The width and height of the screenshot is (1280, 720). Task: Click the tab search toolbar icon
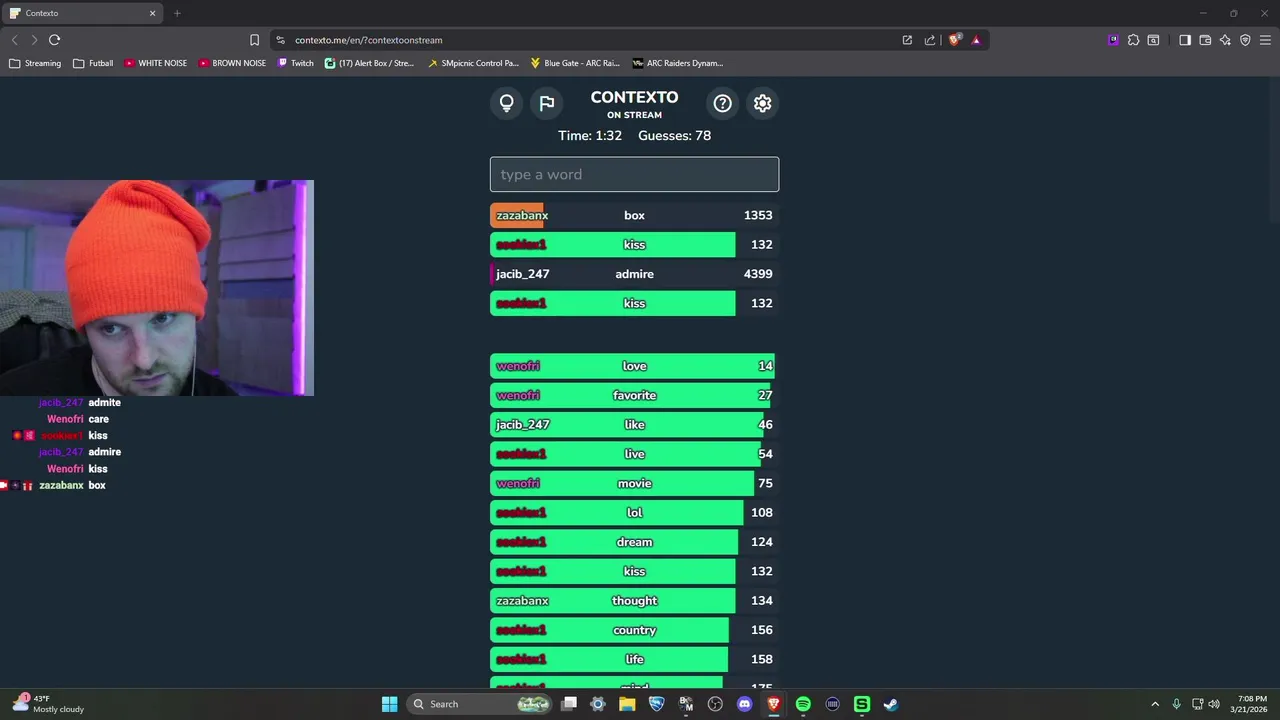point(1153,40)
